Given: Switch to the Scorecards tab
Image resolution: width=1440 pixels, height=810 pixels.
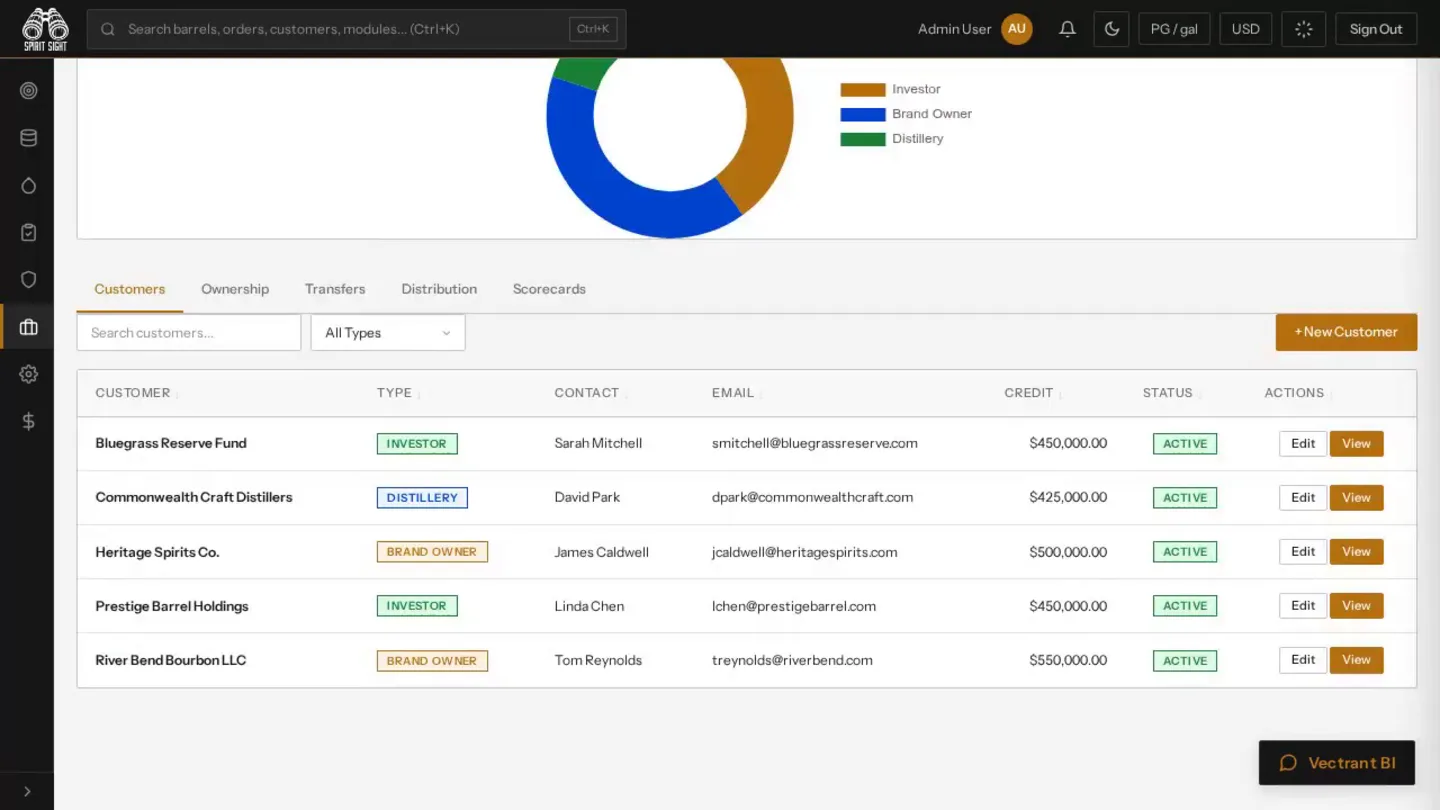Looking at the screenshot, I should (x=549, y=289).
